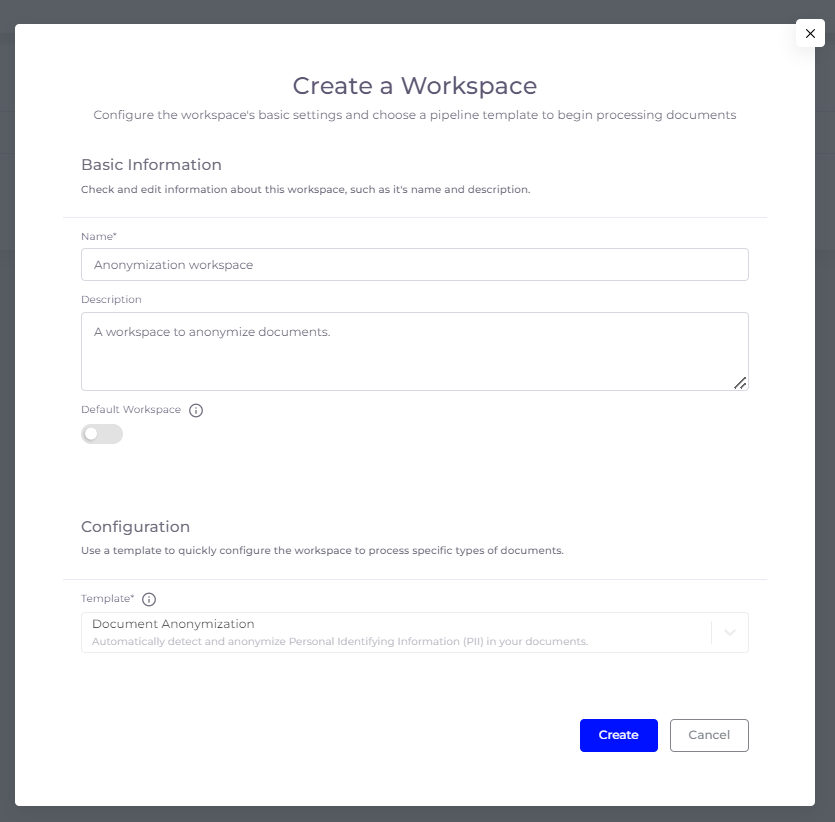Viewport: 835px width, 822px height.
Task: Cancel creating the workspace
Action: [x=709, y=735]
